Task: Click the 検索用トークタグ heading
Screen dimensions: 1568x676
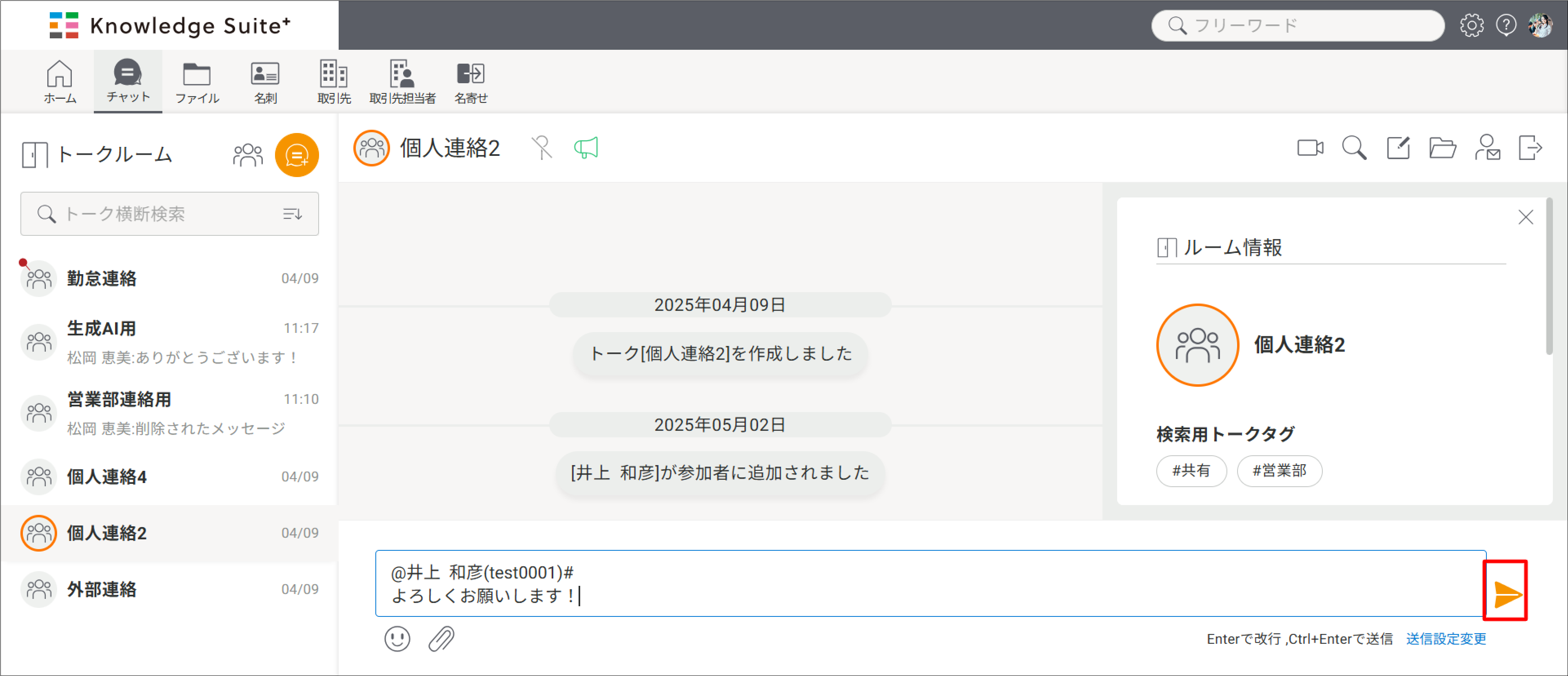Action: point(1225,434)
